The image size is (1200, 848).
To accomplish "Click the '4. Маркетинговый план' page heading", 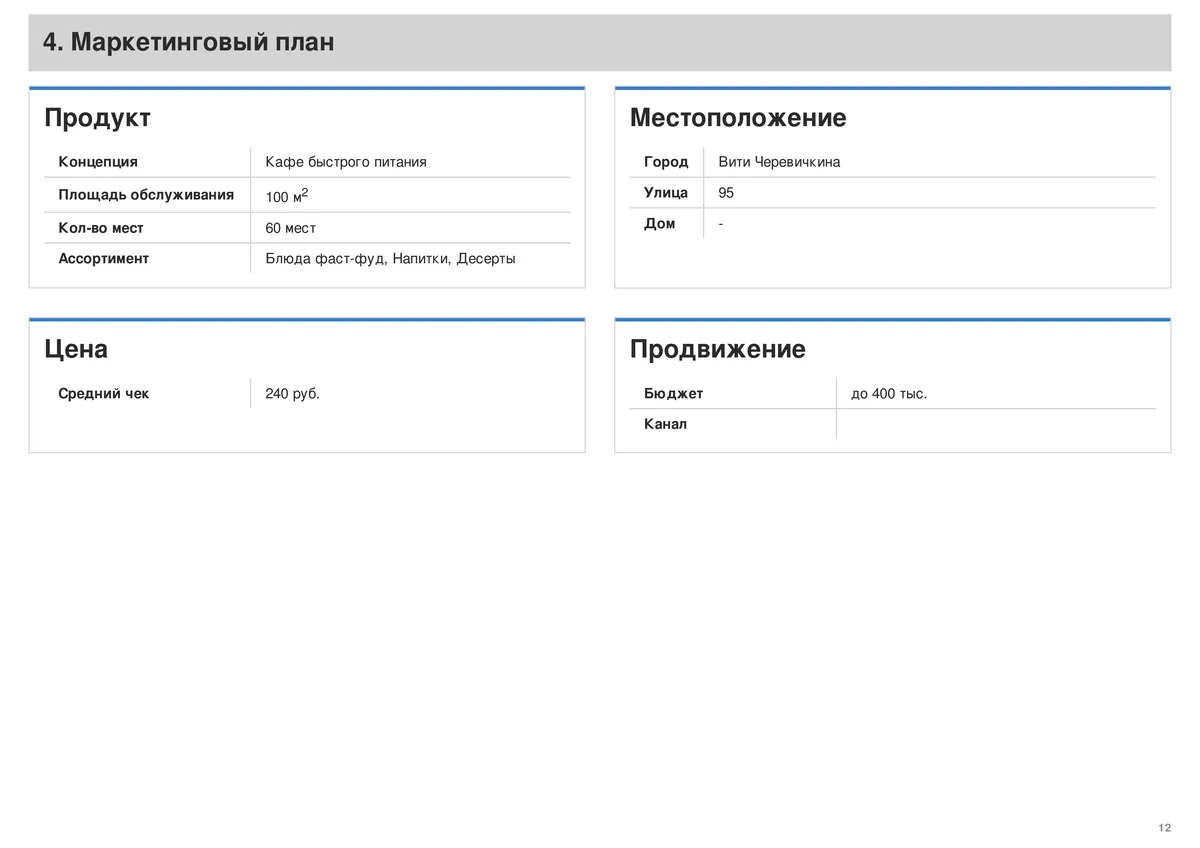I will (188, 43).
